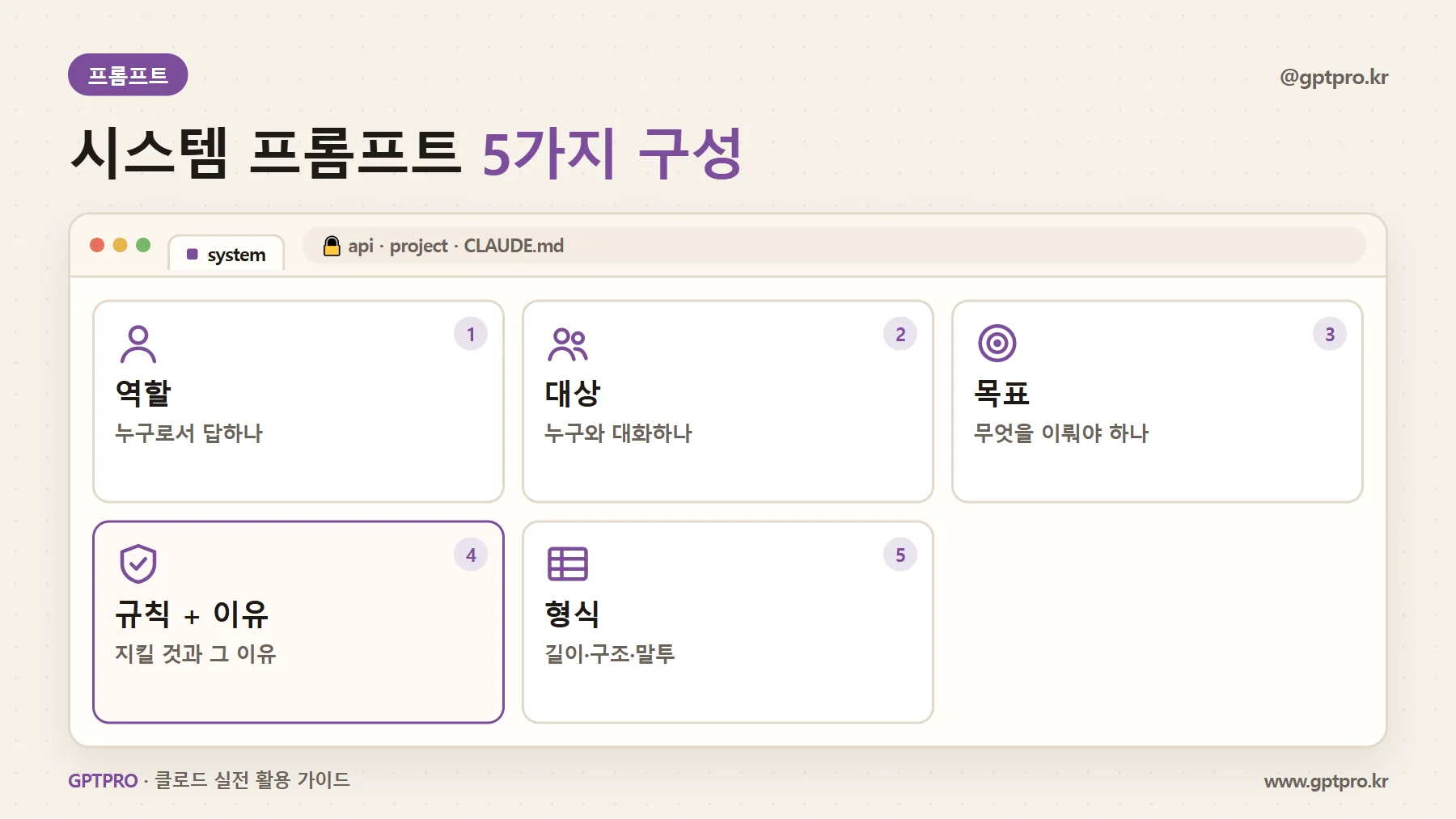The width and height of the screenshot is (1456, 819).
Task: Click the number 4 badge on 규칙 card
Action: tap(471, 555)
